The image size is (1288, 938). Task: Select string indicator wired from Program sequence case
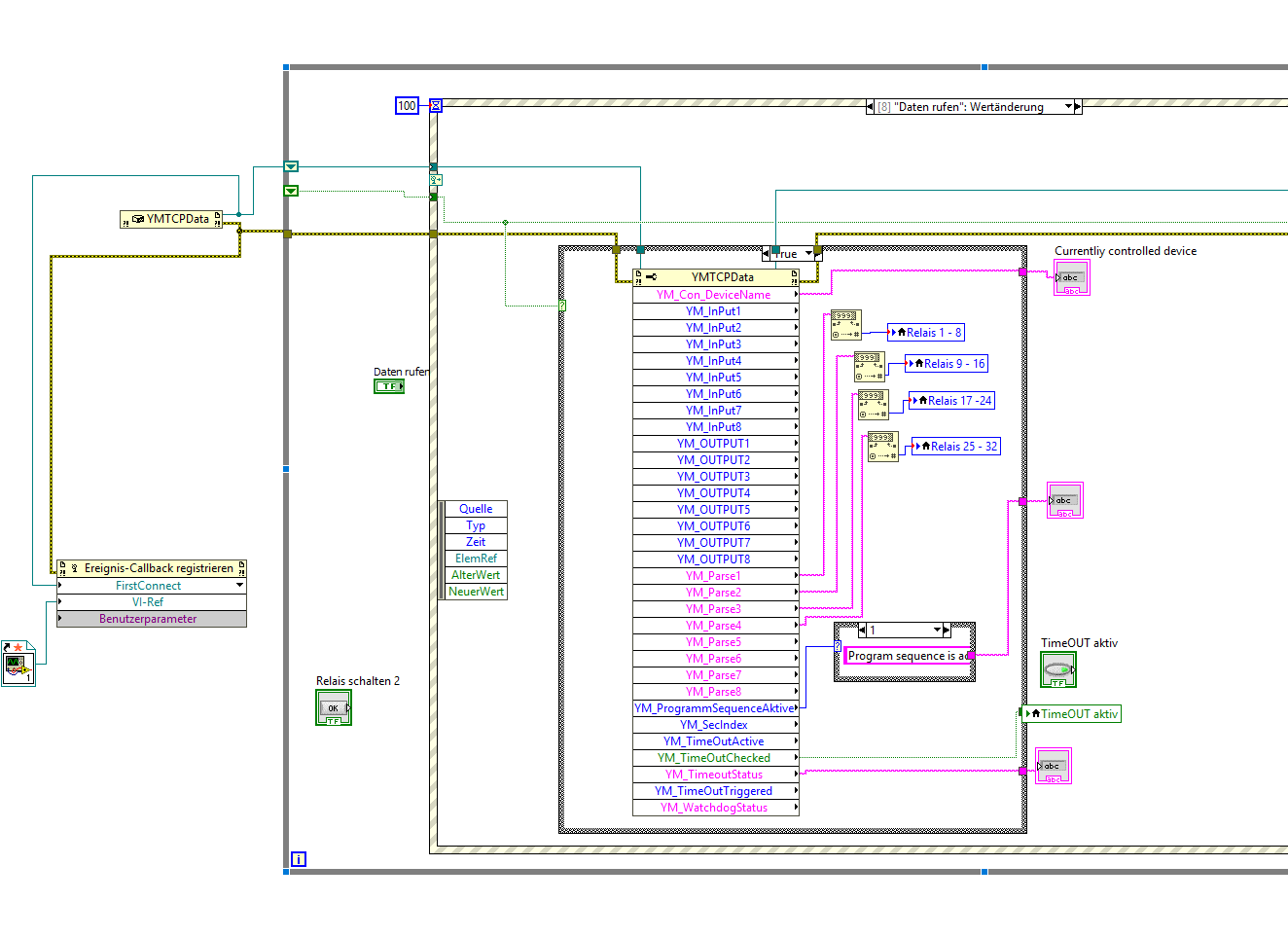(x=1065, y=501)
